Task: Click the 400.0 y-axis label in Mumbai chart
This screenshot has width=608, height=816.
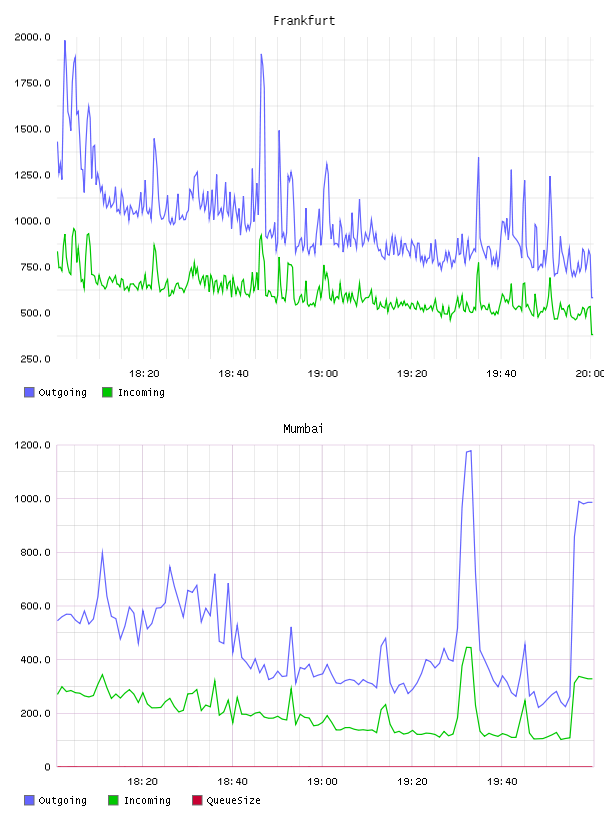Action: [x=35, y=659]
